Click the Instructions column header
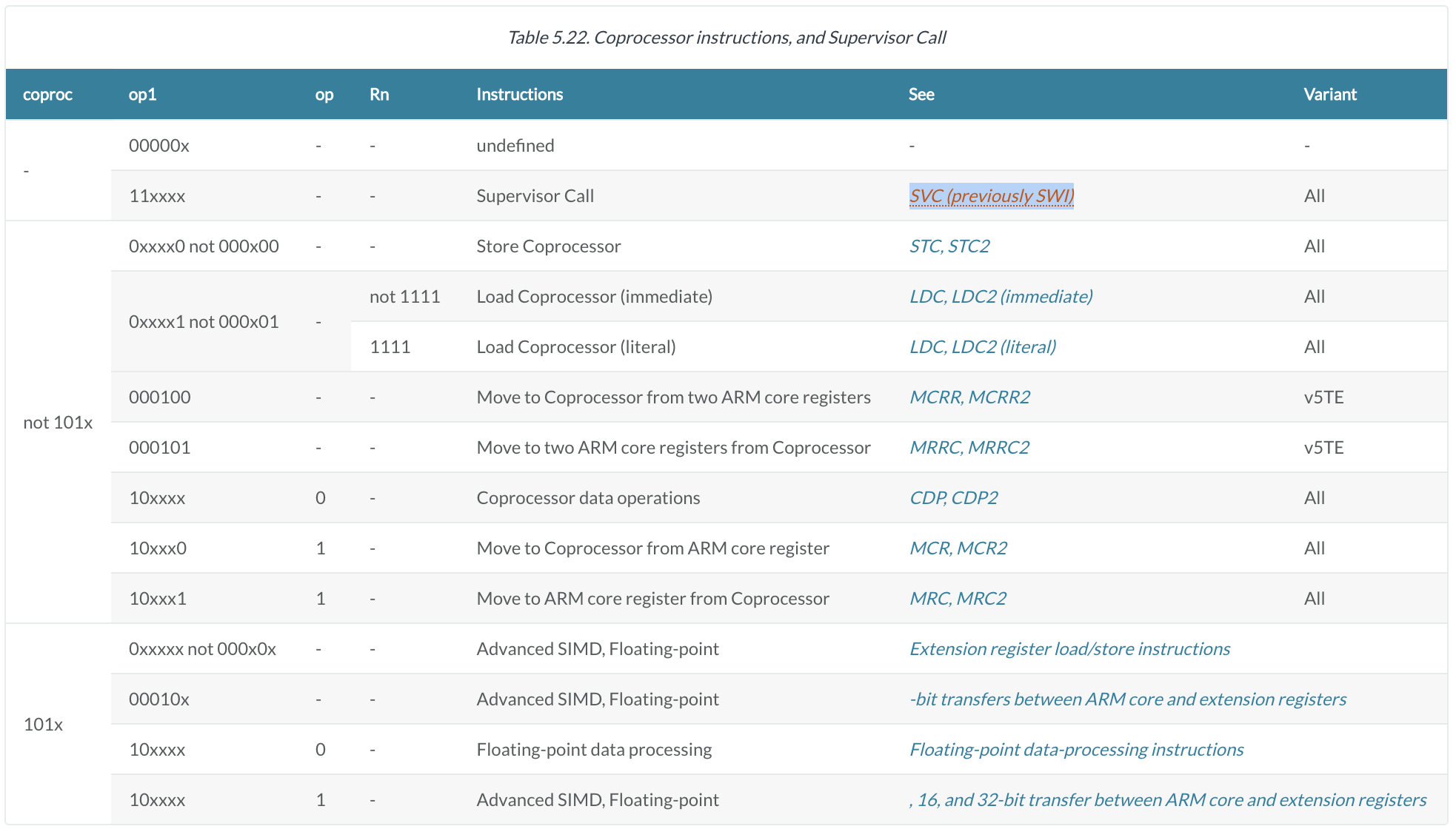Screen dimensions: 1456x829 point(520,95)
